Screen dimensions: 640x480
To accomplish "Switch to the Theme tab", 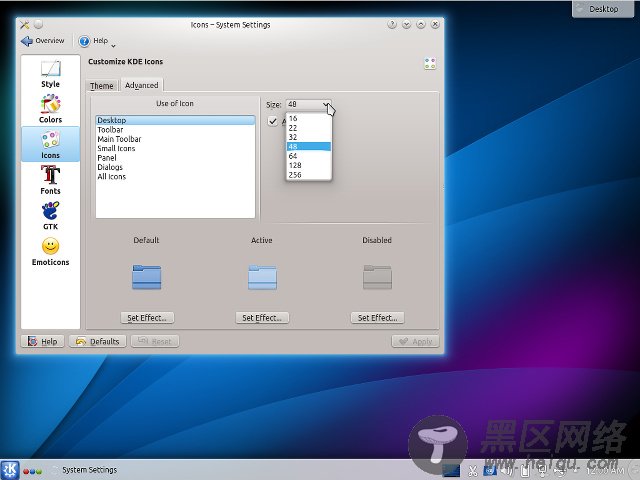I will (x=101, y=86).
